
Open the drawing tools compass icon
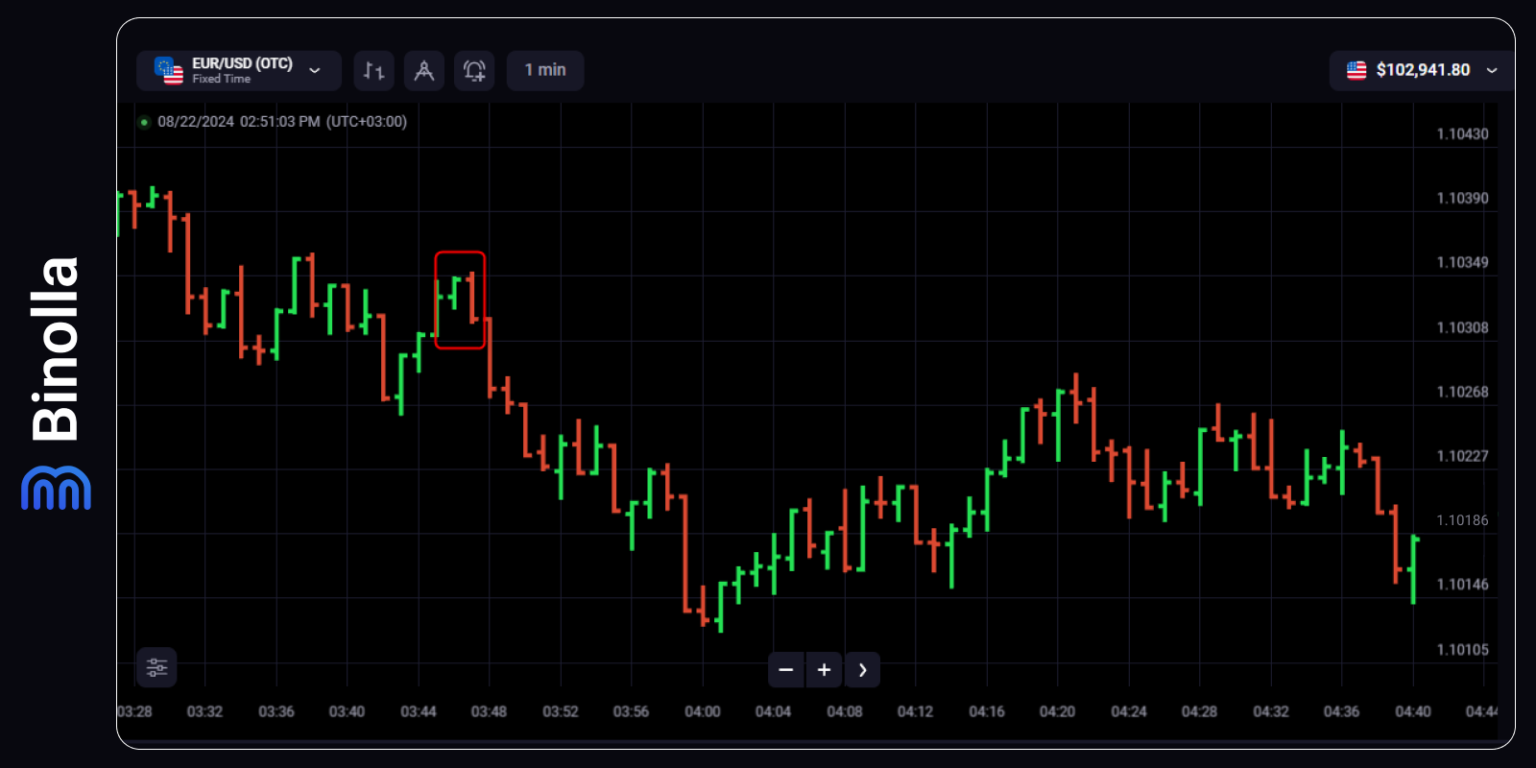[423, 70]
